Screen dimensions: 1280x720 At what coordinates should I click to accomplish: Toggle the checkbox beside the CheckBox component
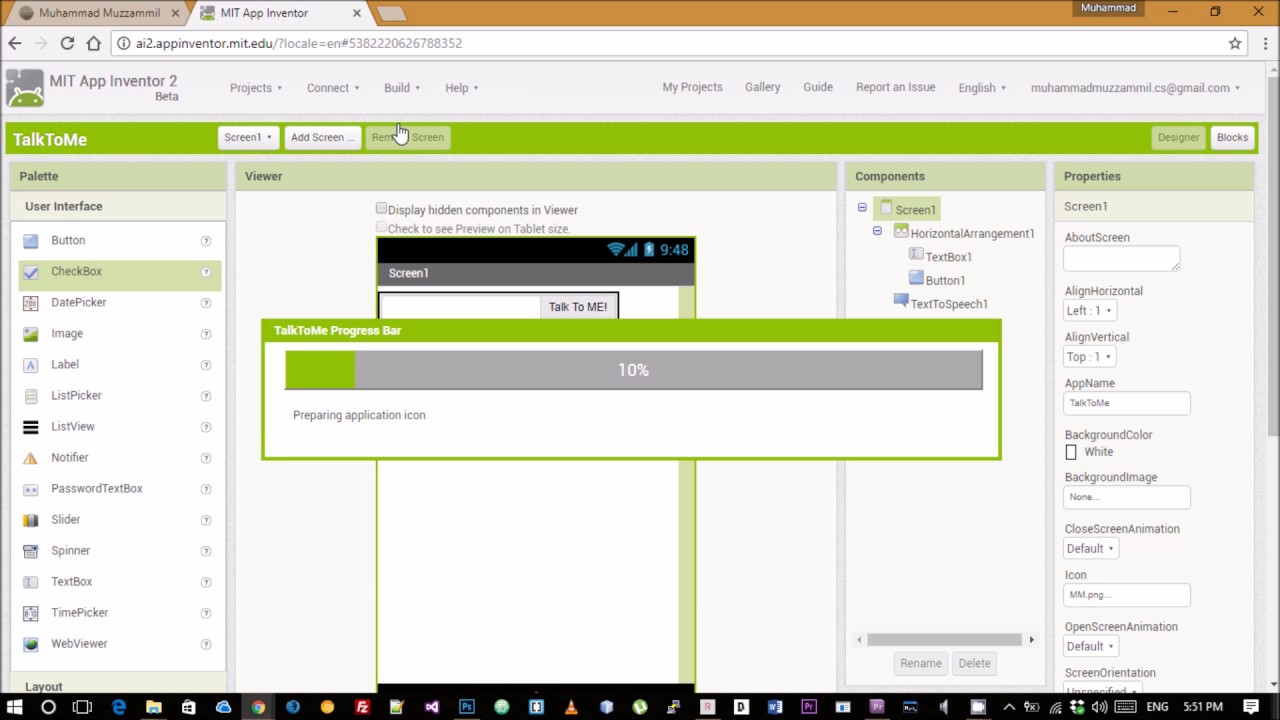(30, 271)
